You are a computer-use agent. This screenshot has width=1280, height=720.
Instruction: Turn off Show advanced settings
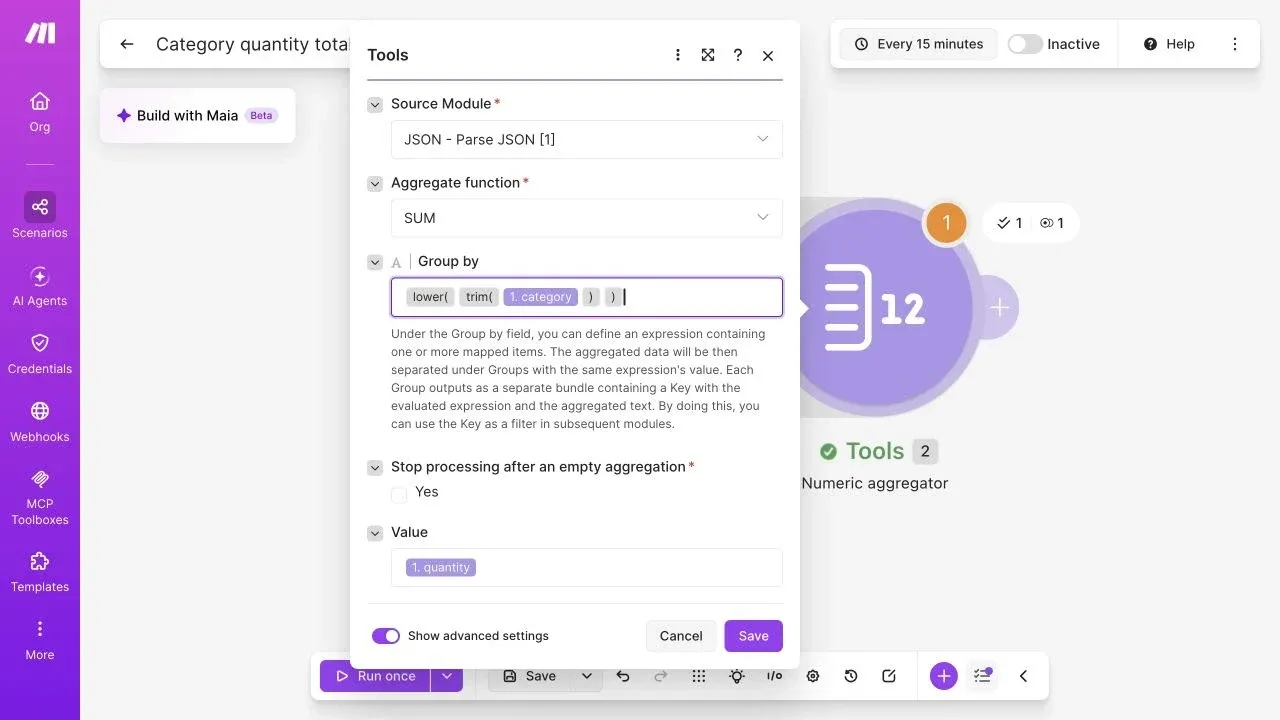pos(386,636)
